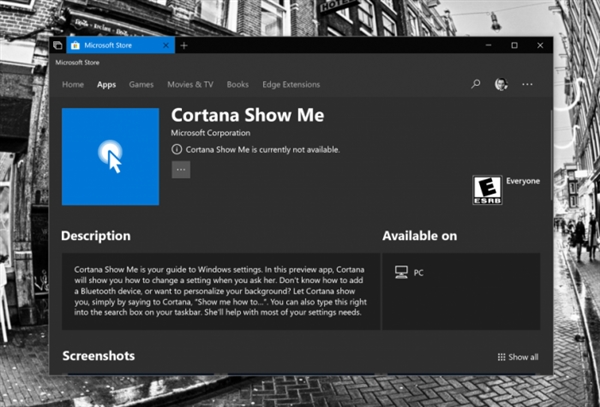The width and height of the screenshot is (600, 407).
Task: Click the more options button under the unavailable notice
Action: [181, 170]
